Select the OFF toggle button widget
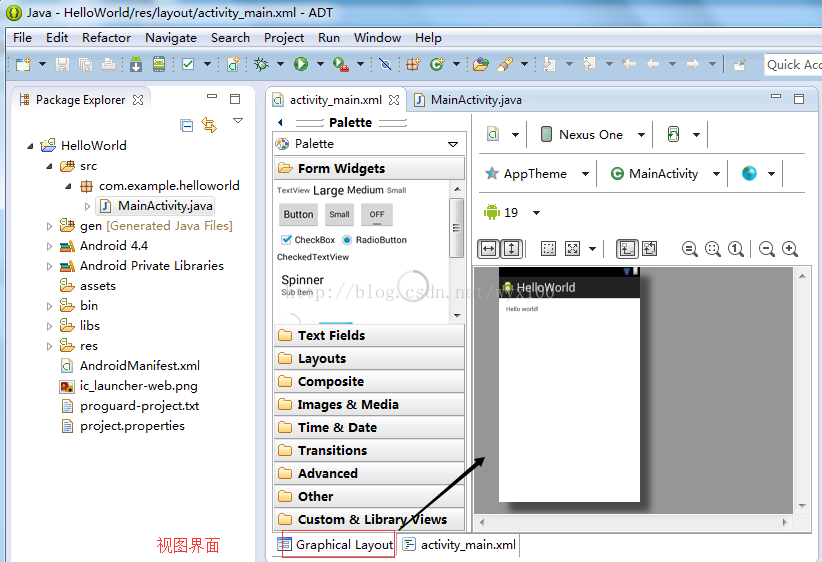 click(x=377, y=214)
